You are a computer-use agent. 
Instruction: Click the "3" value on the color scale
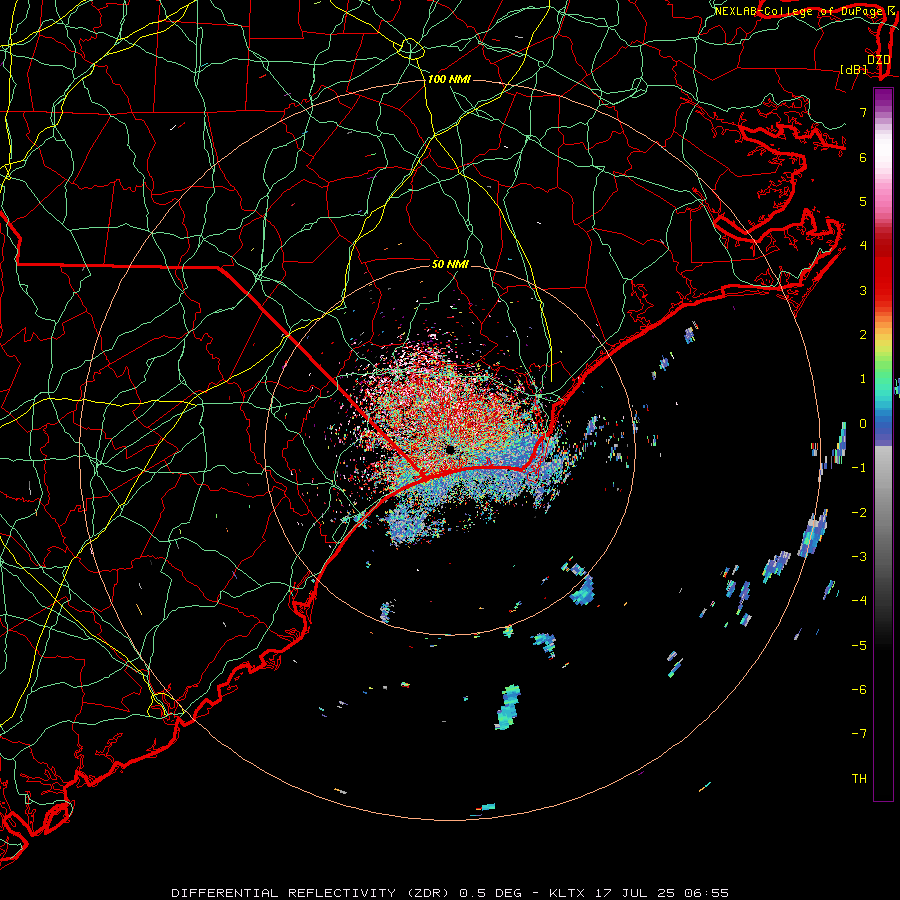(x=863, y=290)
